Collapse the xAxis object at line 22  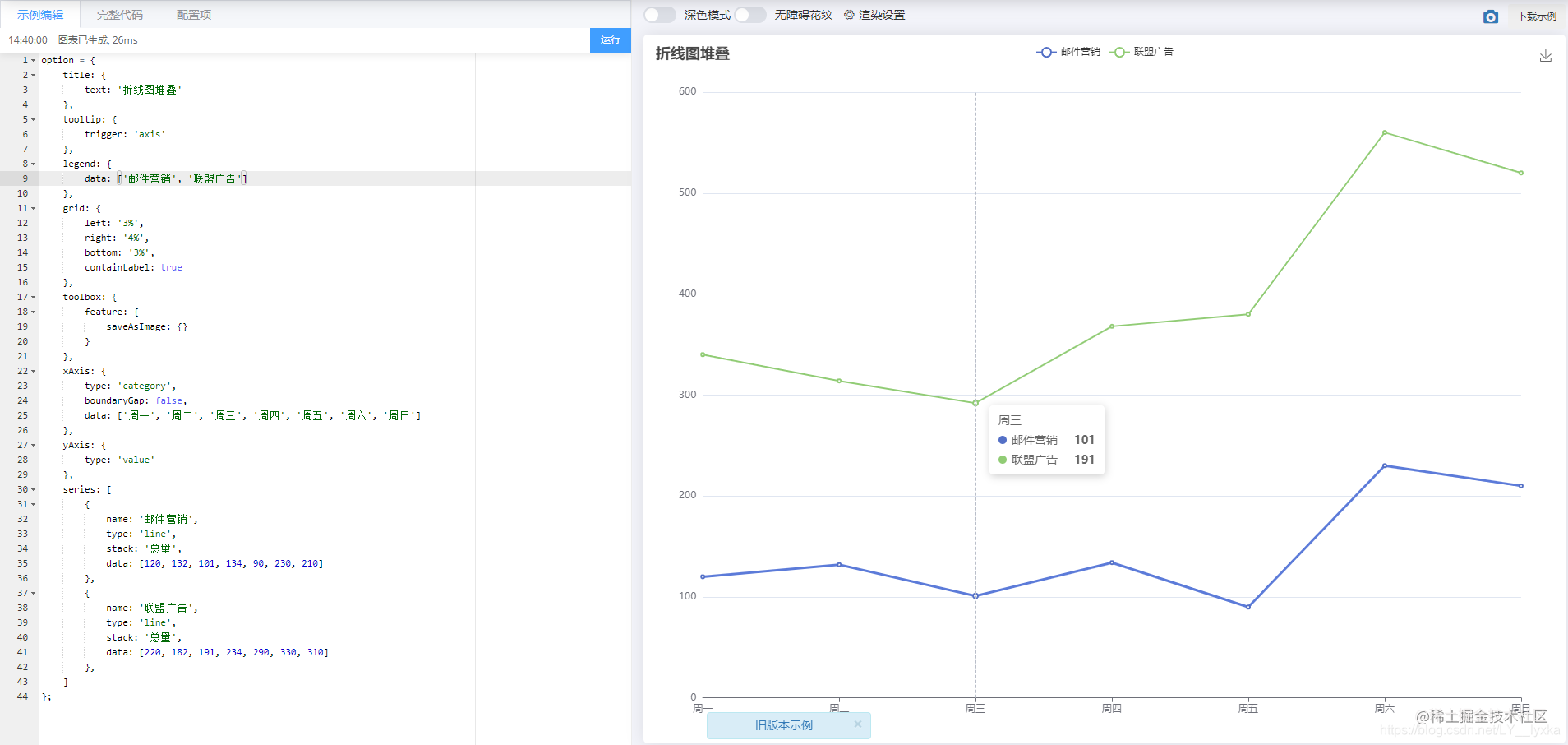click(31, 371)
